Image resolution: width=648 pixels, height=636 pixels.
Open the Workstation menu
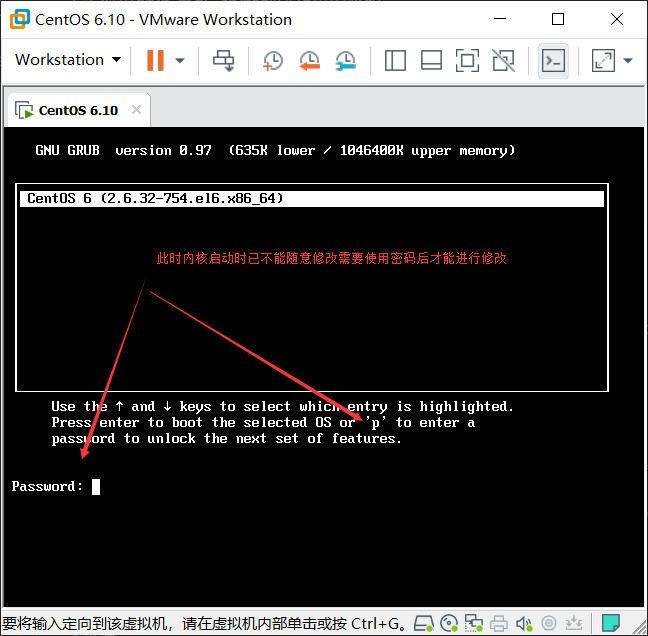tap(68, 60)
